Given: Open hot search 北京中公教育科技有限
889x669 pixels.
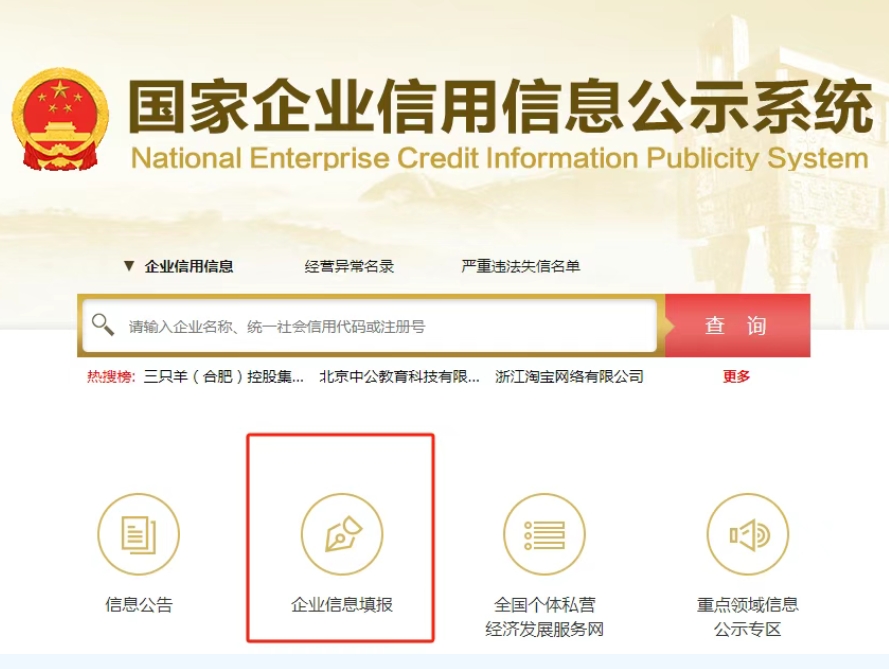Looking at the screenshot, I should point(399,376).
